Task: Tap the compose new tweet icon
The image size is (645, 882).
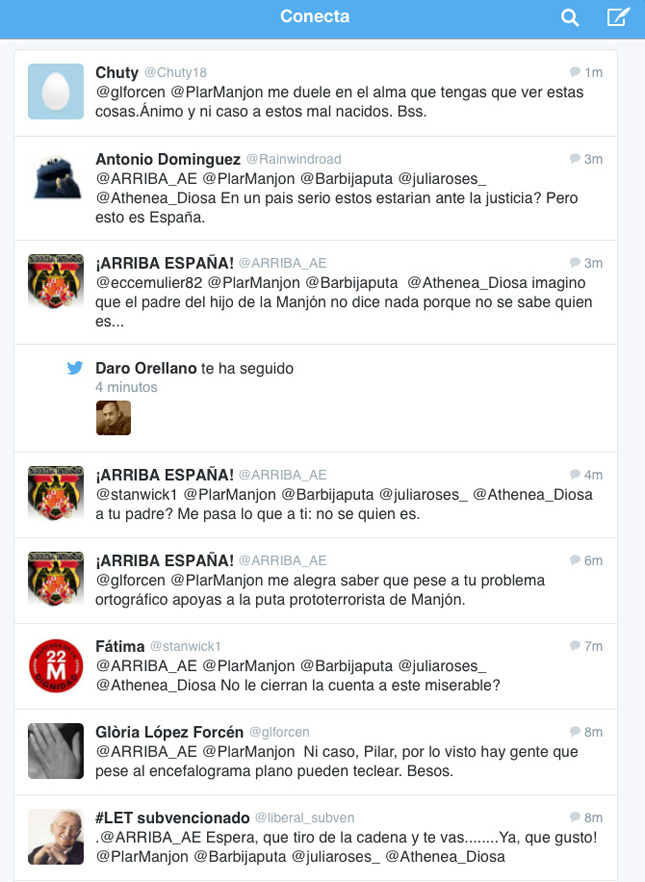Action: [x=618, y=16]
